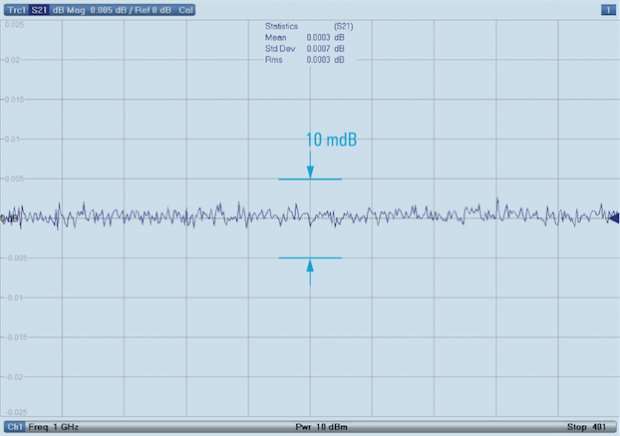Image resolution: width=620 pixels, height=436 pixels.
Task: Click the Std Dev 0.0007 dB statistic
Action: 305,47
